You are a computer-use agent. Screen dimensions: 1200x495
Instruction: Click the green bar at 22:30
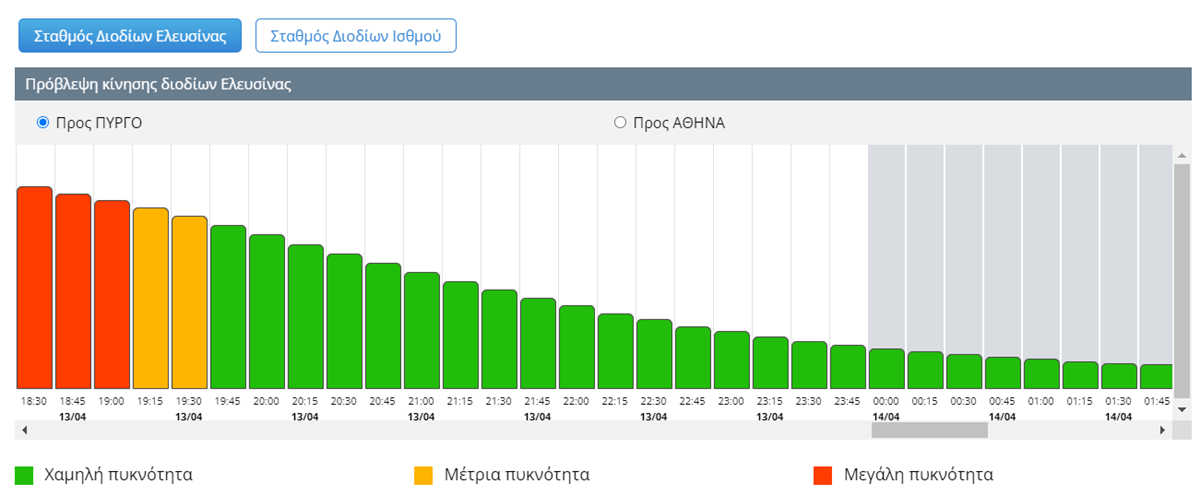tap(654, 354)
